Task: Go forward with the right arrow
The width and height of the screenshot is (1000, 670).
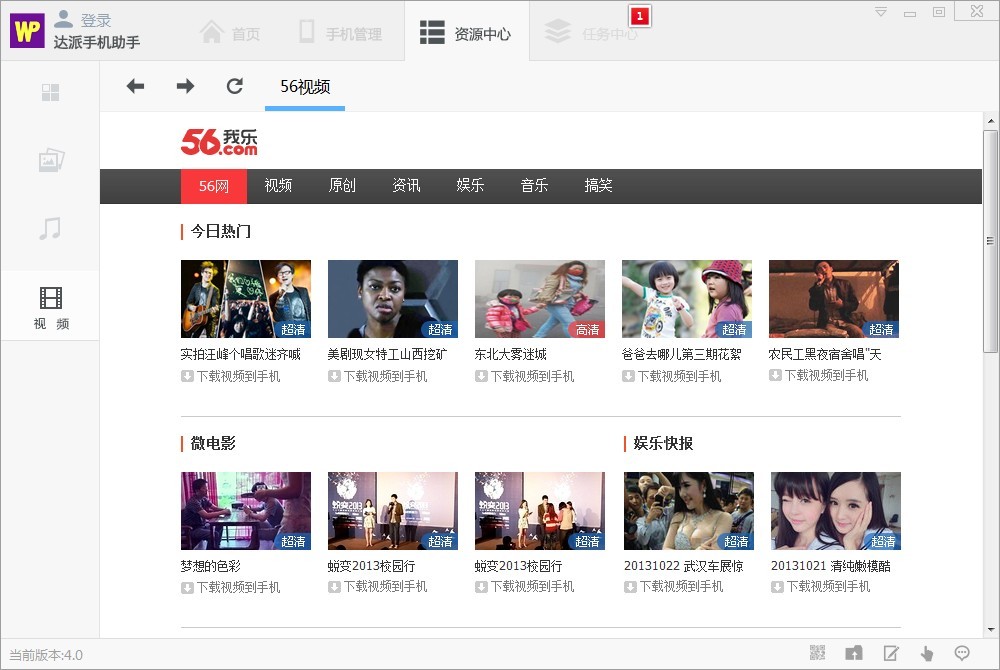Action: click(x=185, y=85)
